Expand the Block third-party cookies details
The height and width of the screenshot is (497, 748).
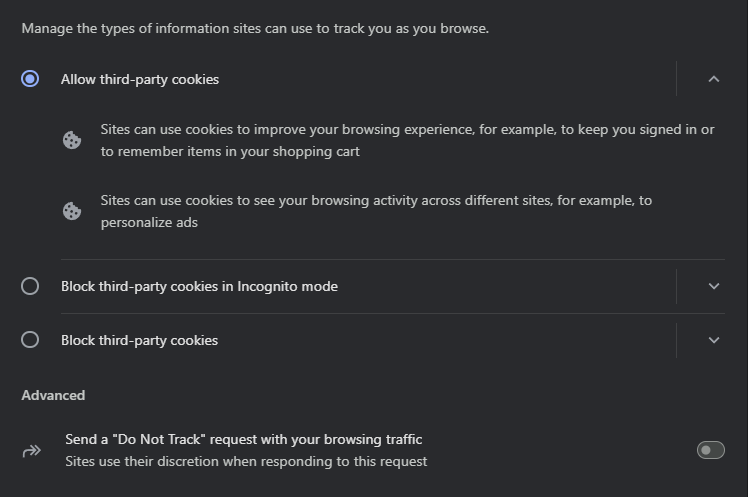(x=714, y=340)
